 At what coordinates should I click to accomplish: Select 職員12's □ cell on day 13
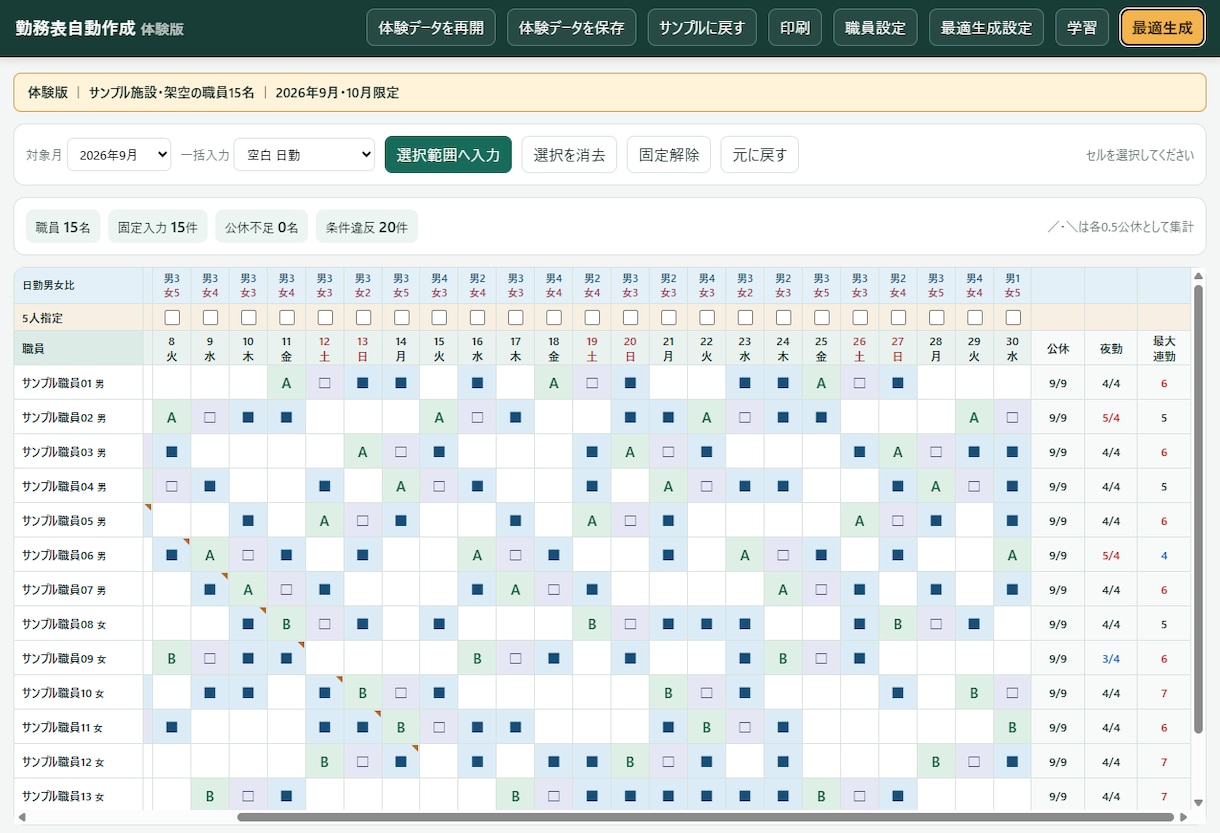tap(363, 762)
